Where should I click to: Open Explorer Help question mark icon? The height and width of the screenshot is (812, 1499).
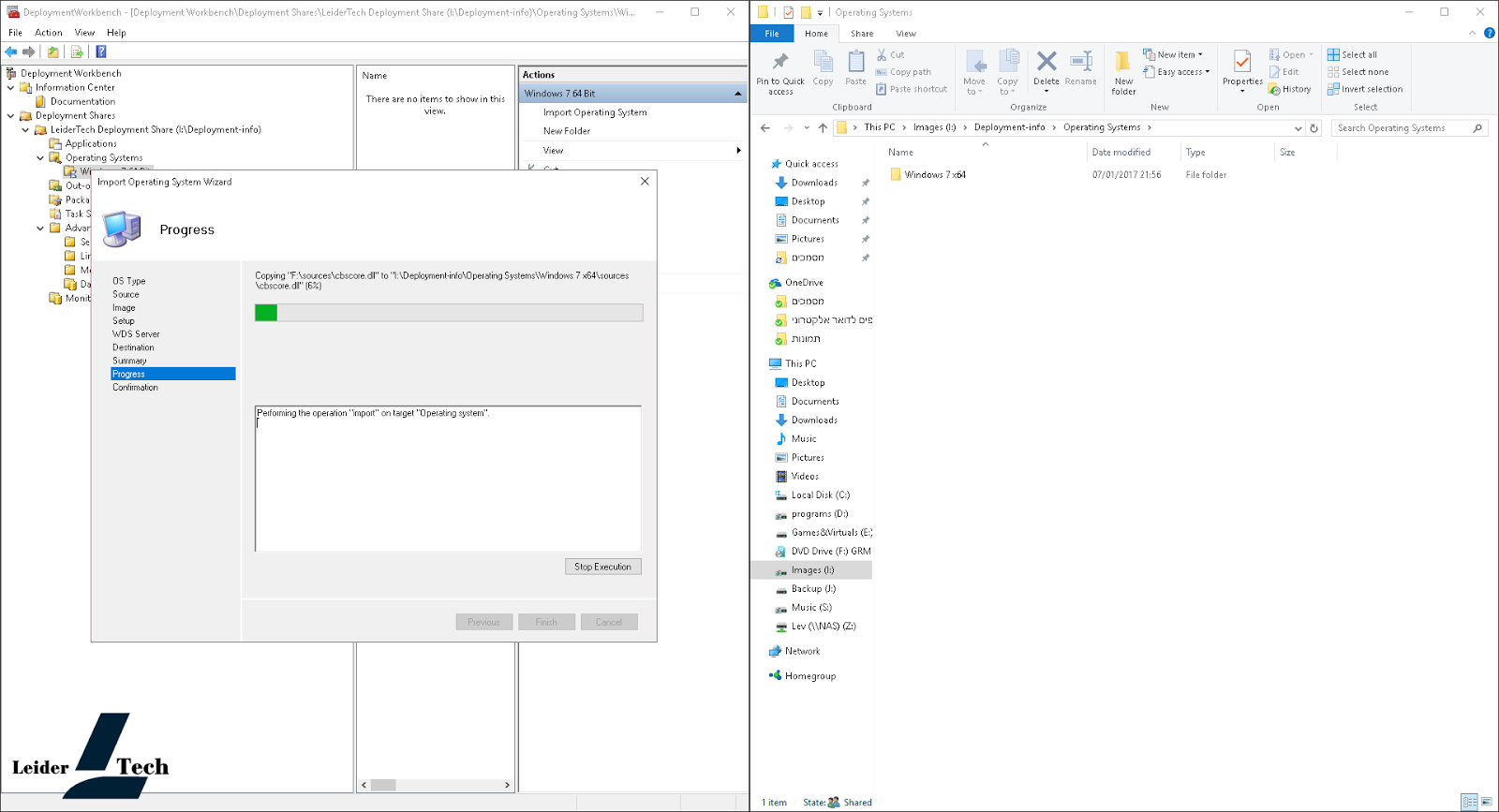tap(1489, 33)
